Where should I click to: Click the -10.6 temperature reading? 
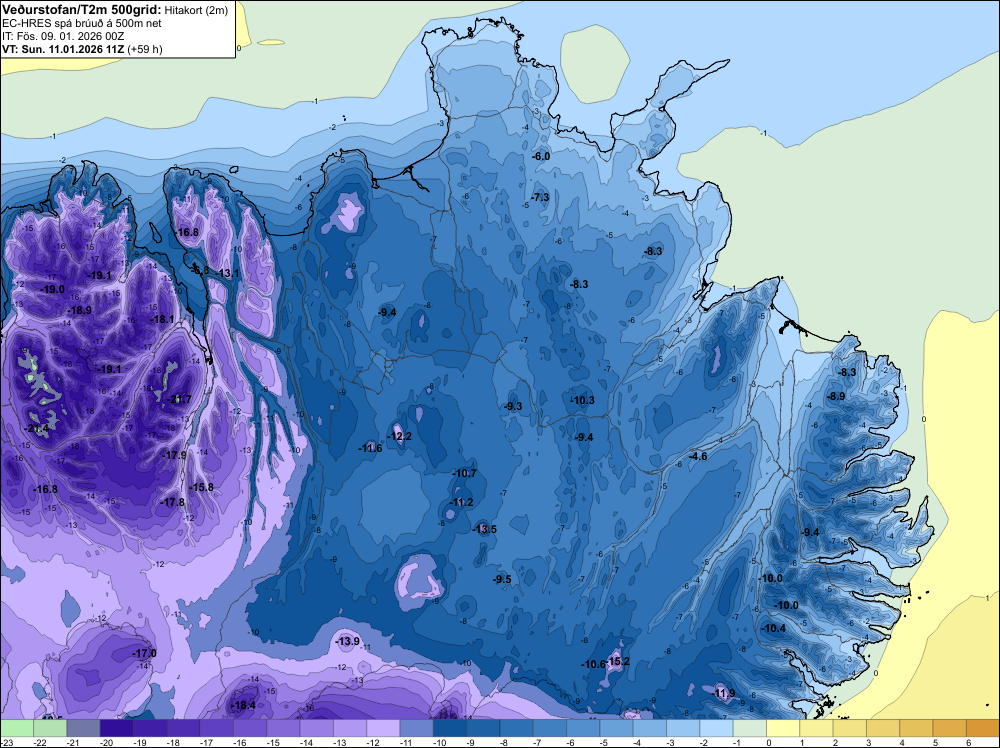tap(593, 664)
